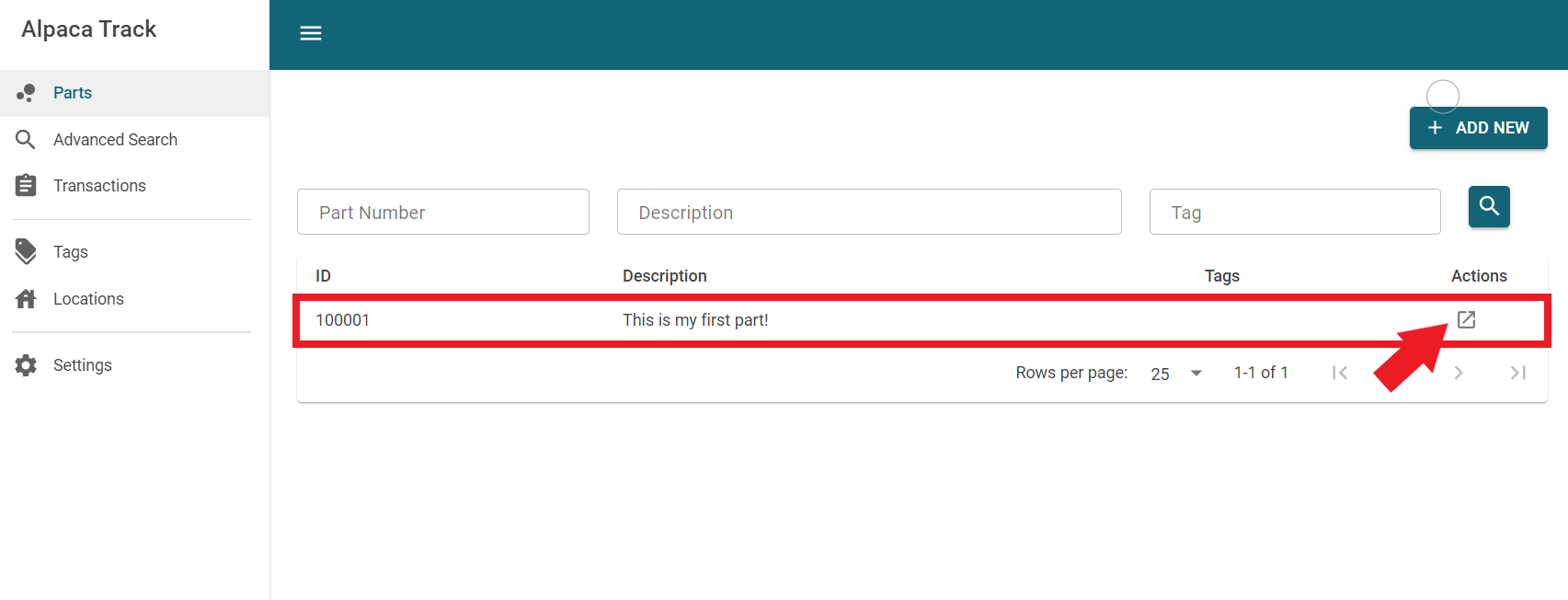This screenshot has height=600, width=1568.
Task: Click the Tags label icon
Action: click(26, 252)
